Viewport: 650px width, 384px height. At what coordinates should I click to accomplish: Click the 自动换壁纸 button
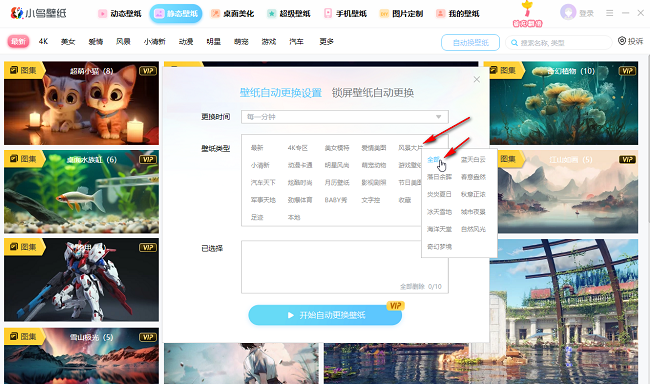(x=471, y=43)
